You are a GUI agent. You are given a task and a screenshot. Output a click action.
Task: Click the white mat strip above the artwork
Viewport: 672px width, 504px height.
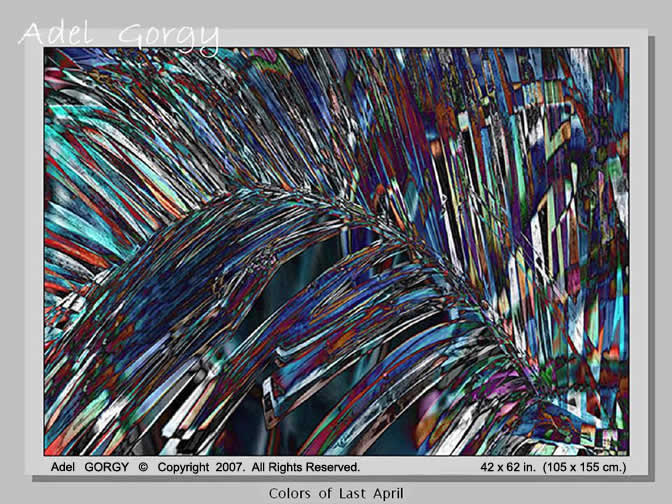click(400, 37)
